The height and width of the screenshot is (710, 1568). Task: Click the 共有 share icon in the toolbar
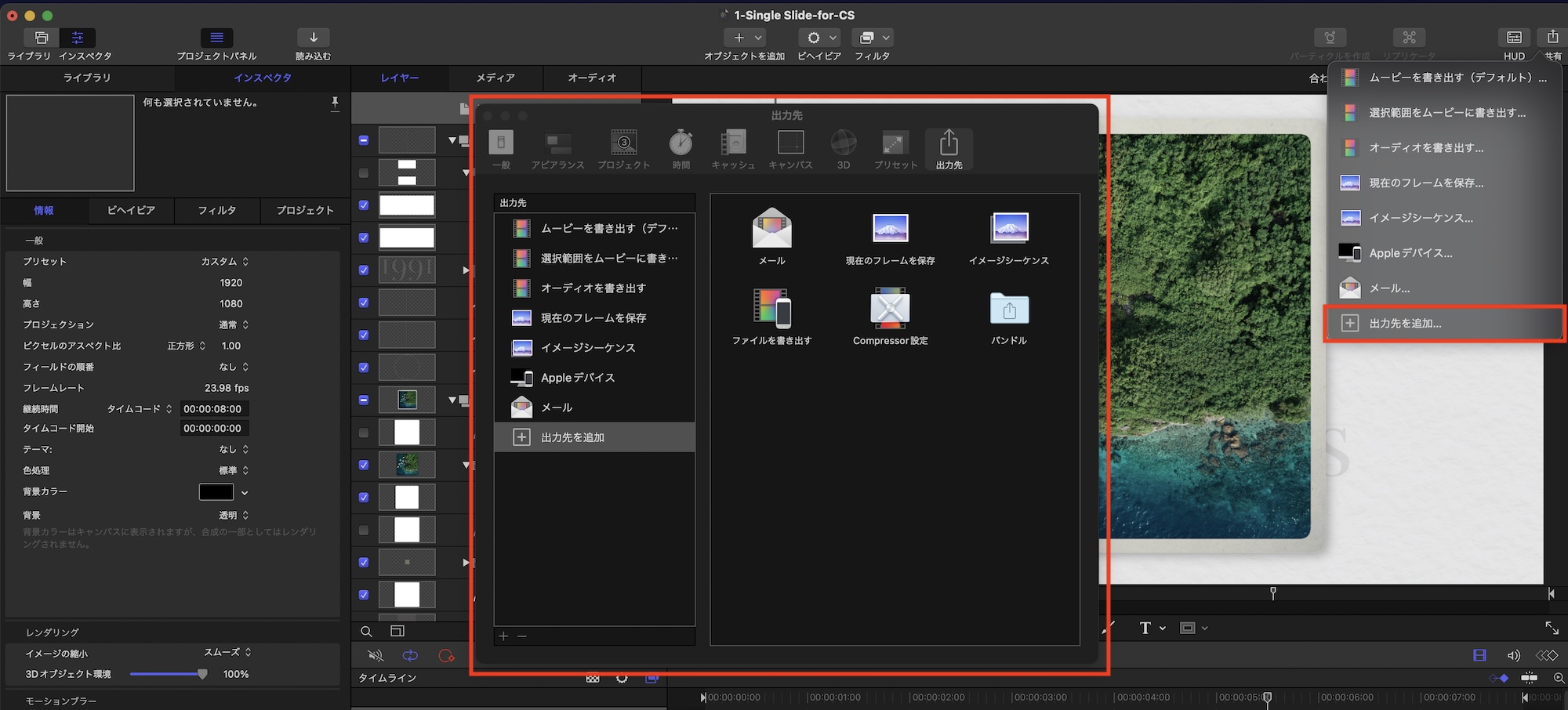1552,38
